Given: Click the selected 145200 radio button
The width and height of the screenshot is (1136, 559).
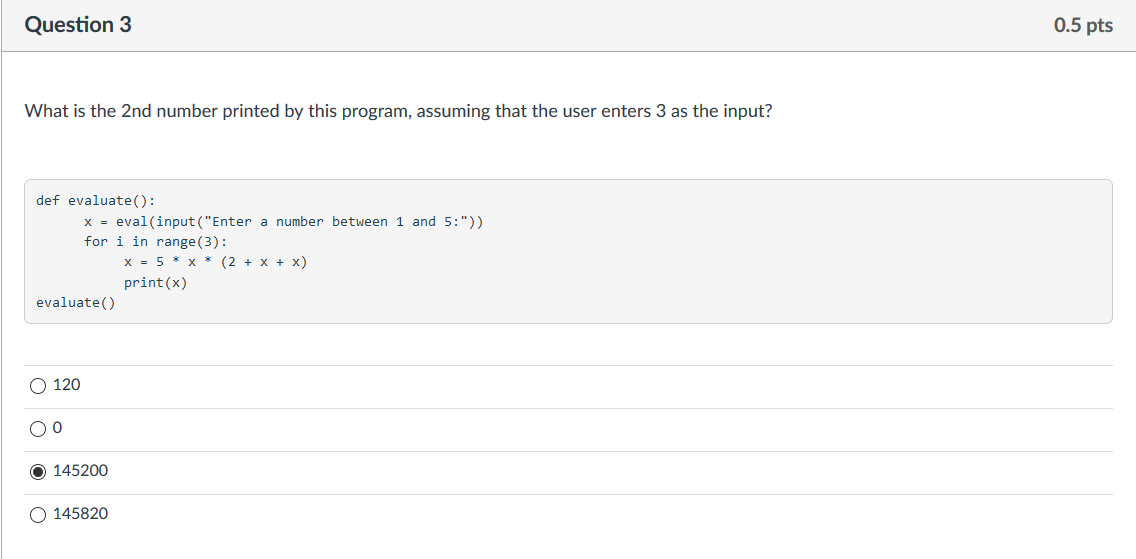Looking at the screenshot, I should point(38,472).
